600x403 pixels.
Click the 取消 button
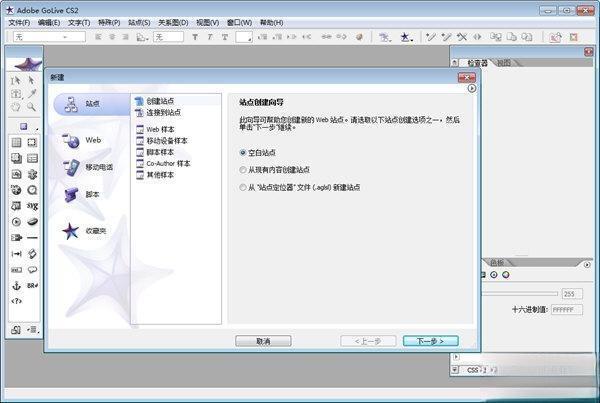263,341
